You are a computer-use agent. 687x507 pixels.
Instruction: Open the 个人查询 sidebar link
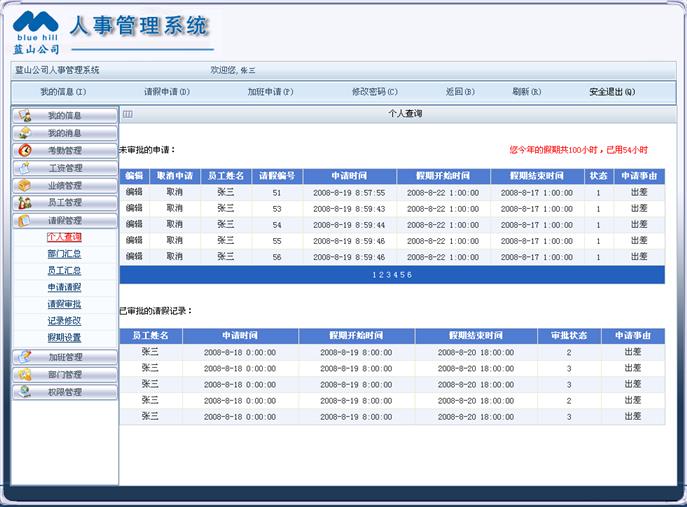point(64,237)
